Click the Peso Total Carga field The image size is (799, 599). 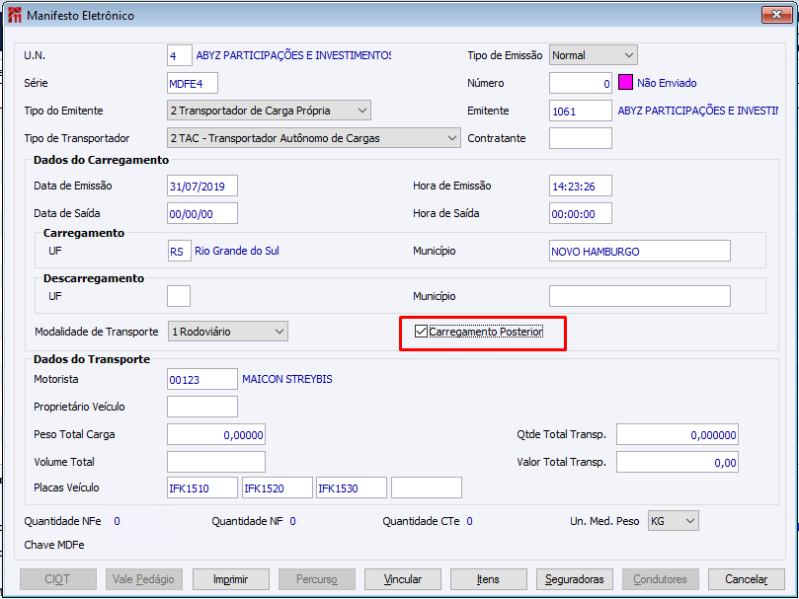(x=216, y=434)
